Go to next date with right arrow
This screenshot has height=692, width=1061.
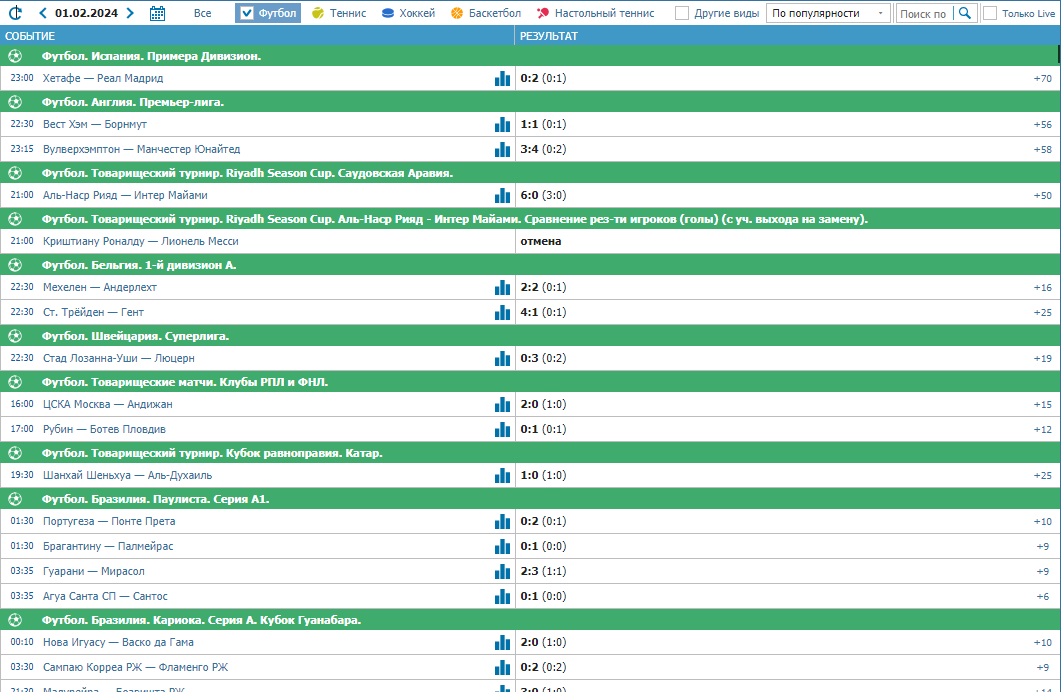coord(131,13)
